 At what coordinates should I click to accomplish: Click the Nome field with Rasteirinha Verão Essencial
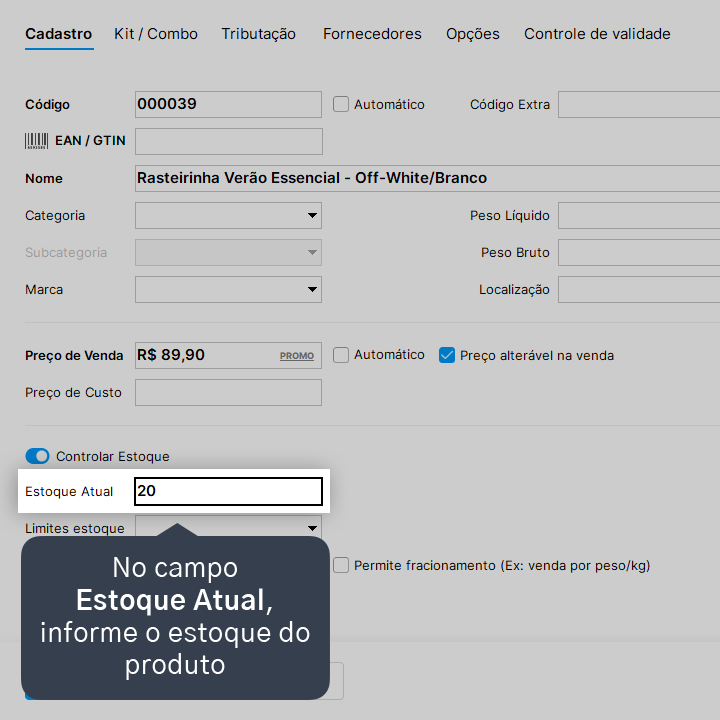coord(427,178)
